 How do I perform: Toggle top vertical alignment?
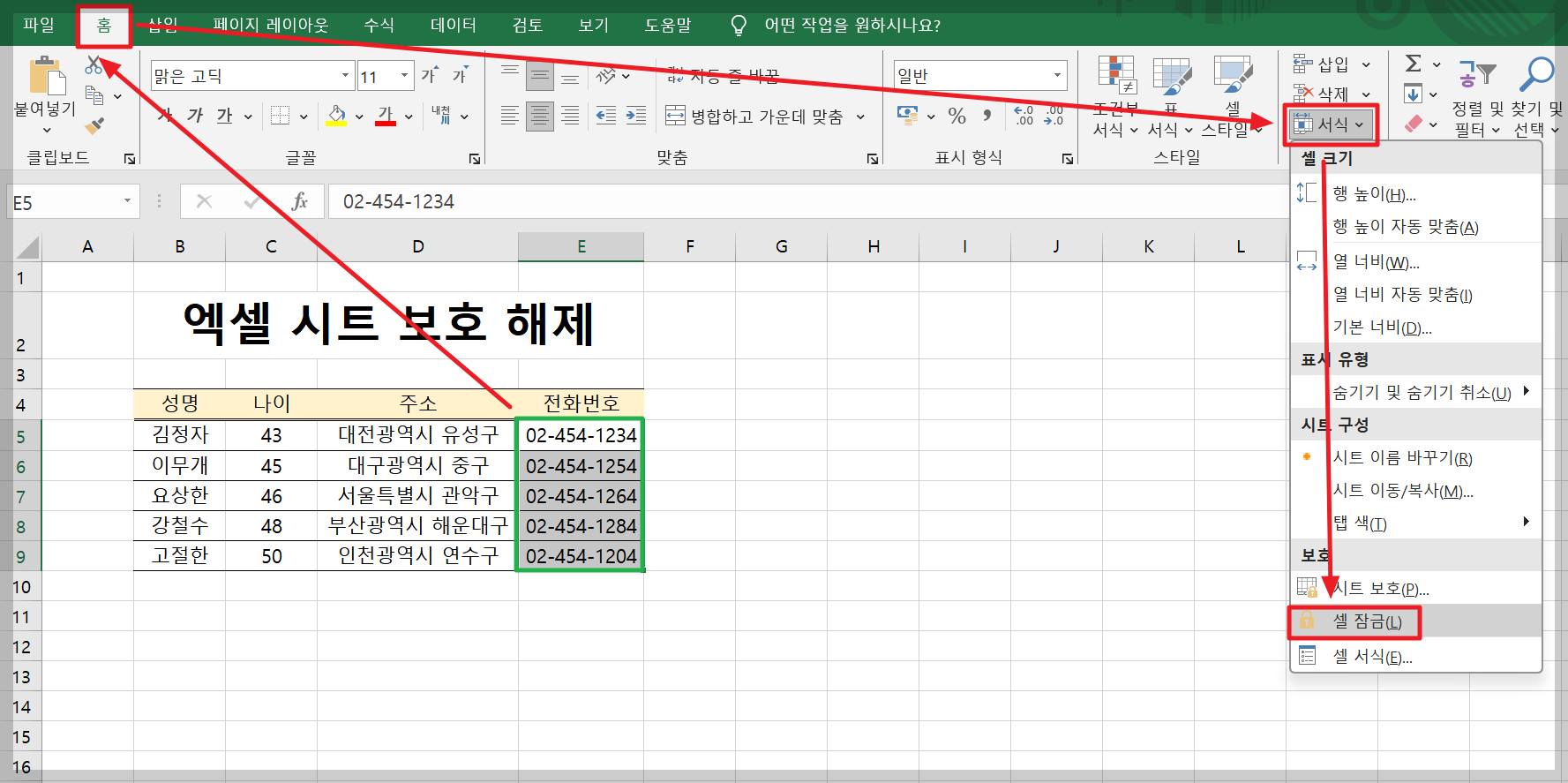point(510,76)
